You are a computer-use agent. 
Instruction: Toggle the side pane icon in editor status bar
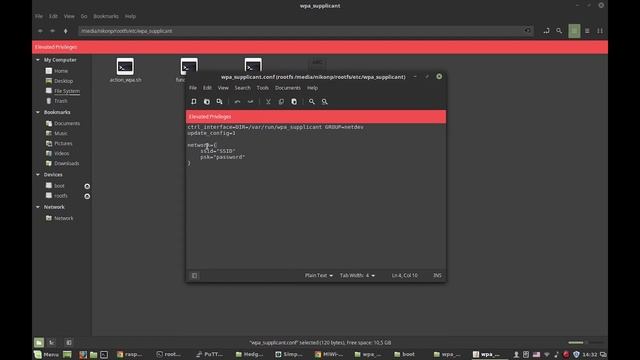[x=194, y=276]
